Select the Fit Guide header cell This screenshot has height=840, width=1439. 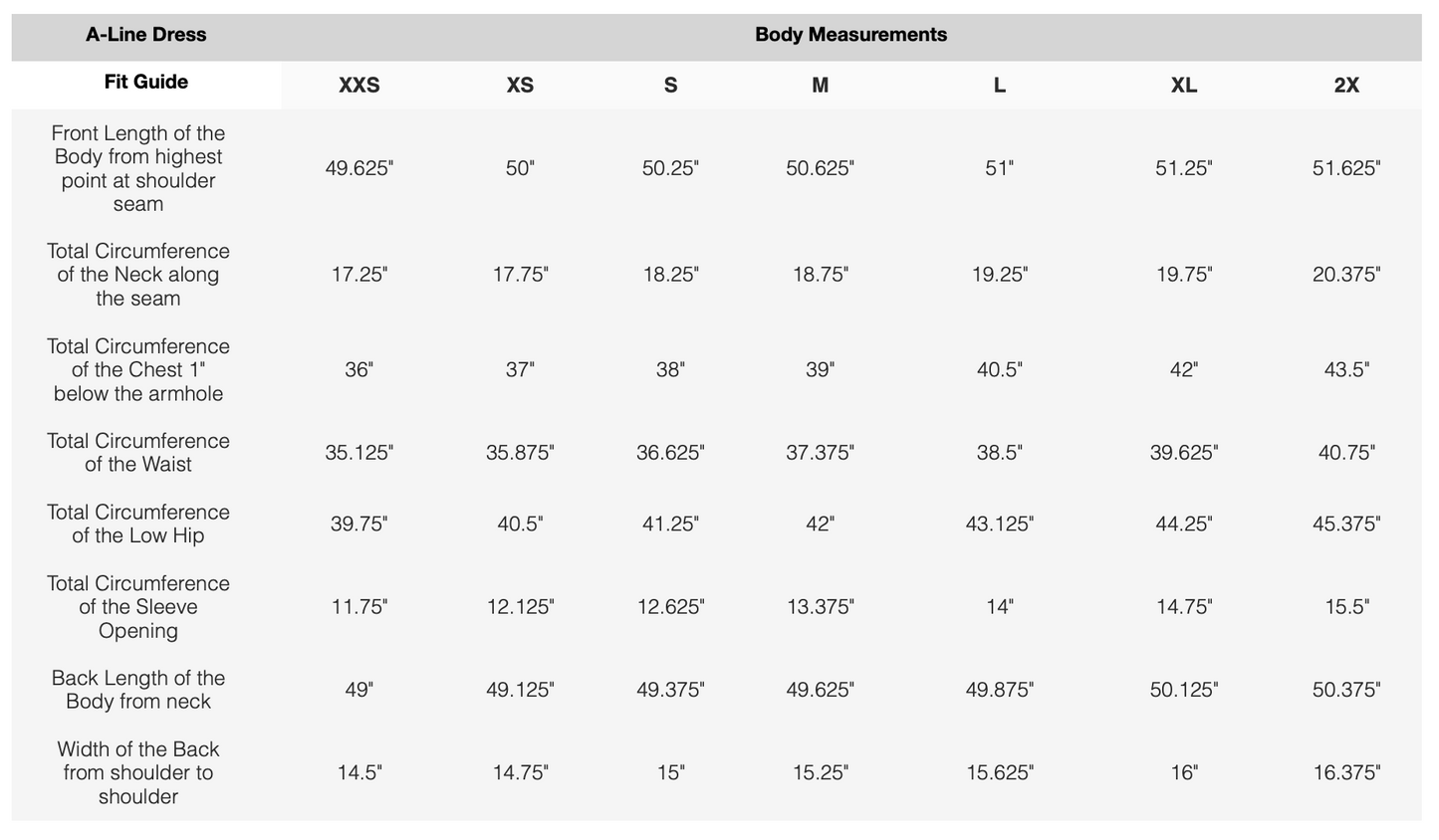146,83
